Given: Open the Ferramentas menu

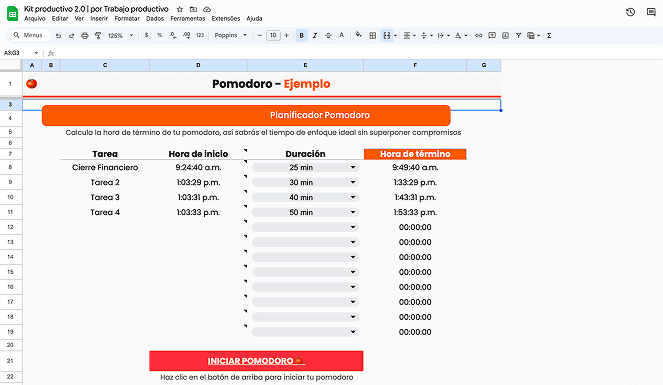Looking at the screenshot, I should tap(188, 19).
